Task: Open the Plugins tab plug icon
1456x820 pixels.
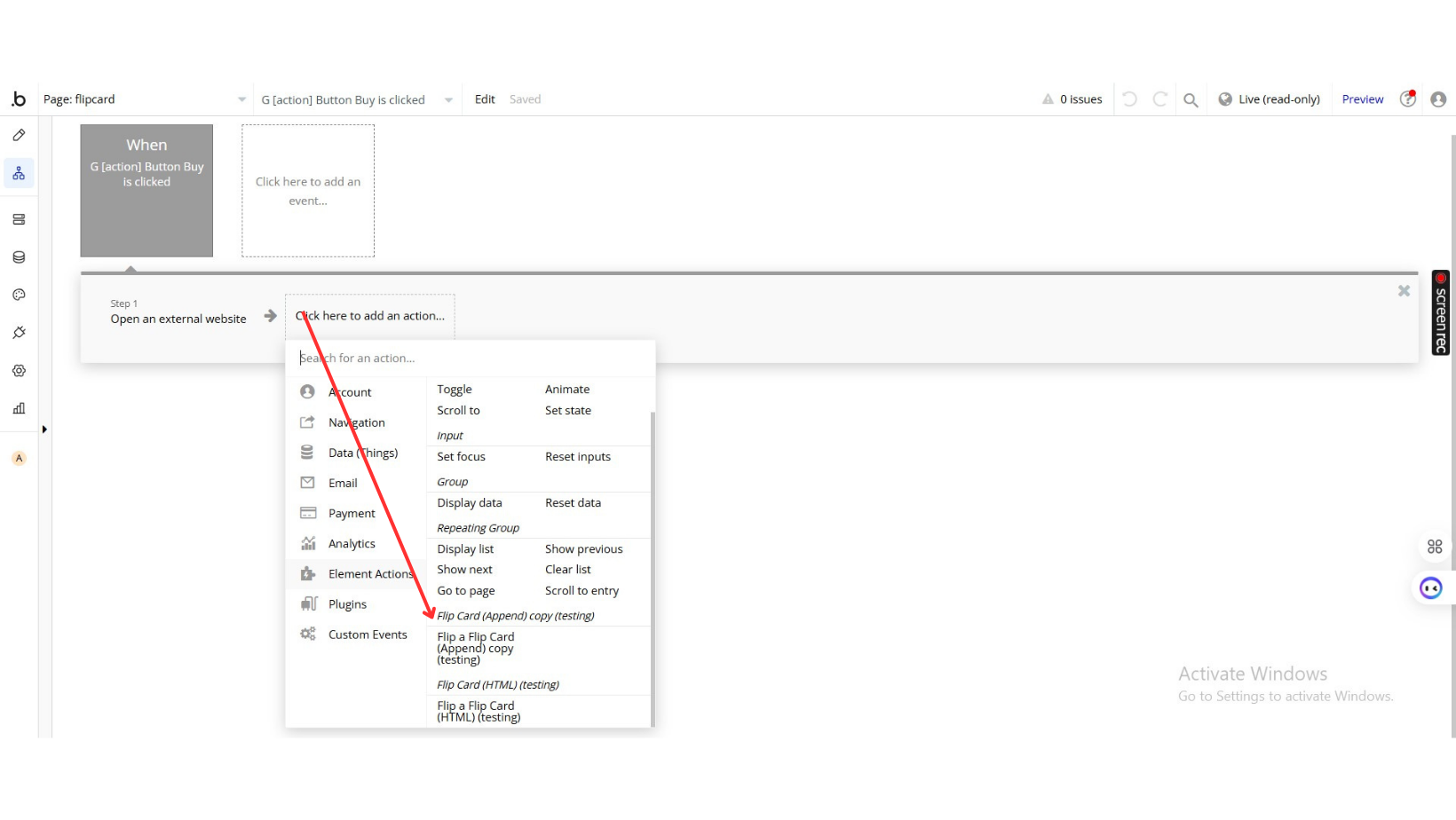Action: click(x=19, y=333)
